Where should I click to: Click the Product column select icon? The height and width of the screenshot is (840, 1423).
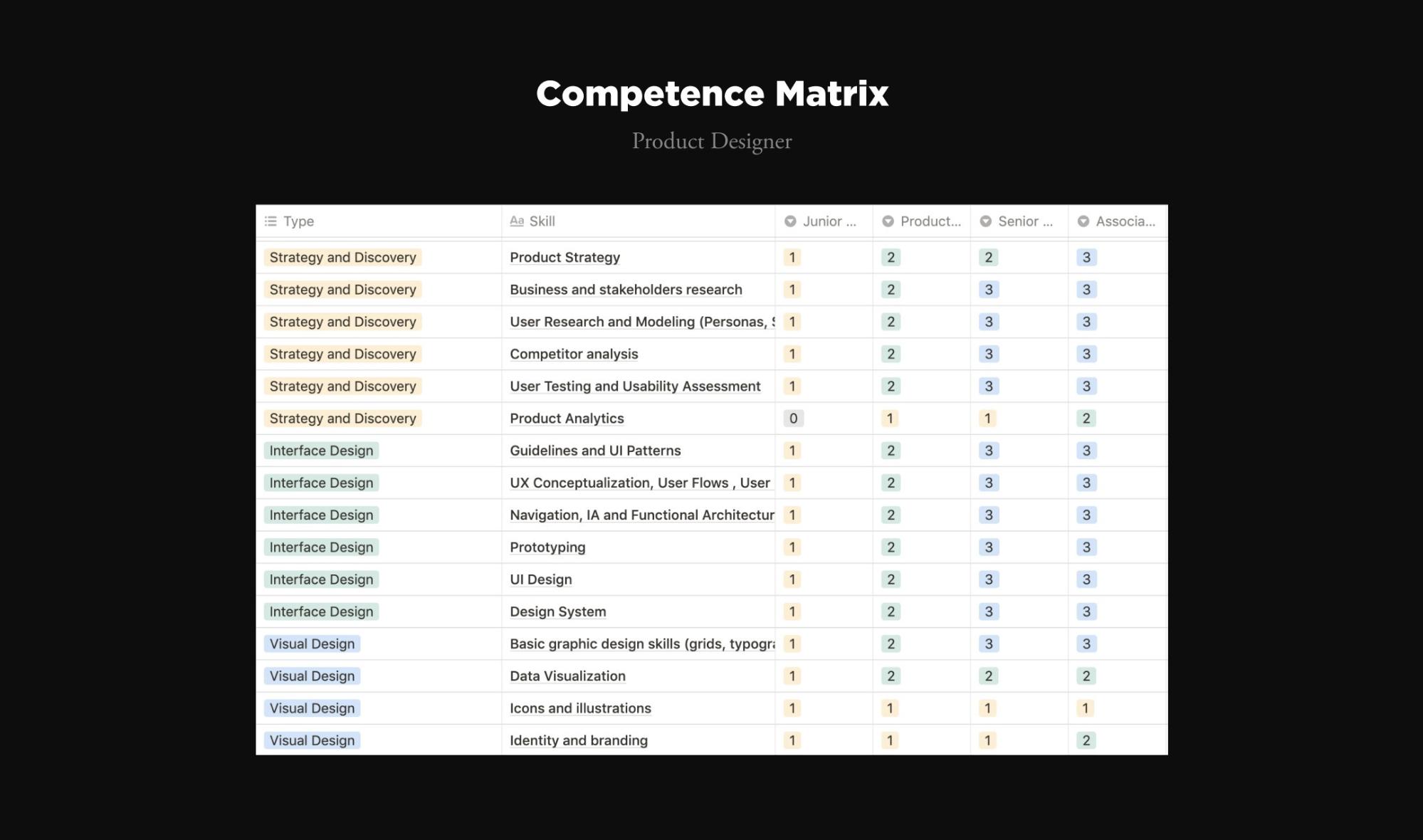tap(888, 221)
